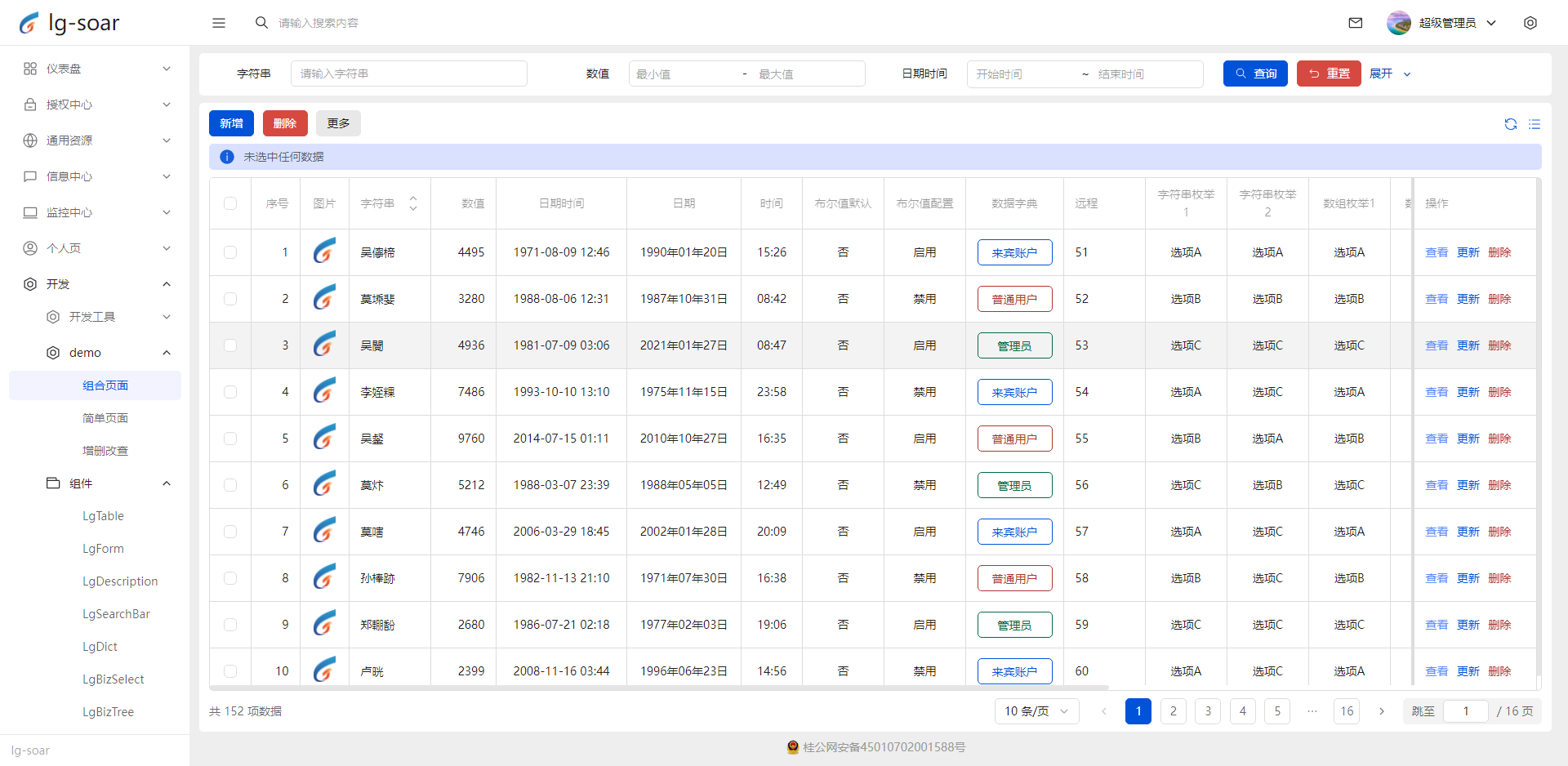Click the 通用资源 globe icon

pyautogui.click(x=30, y=140)
